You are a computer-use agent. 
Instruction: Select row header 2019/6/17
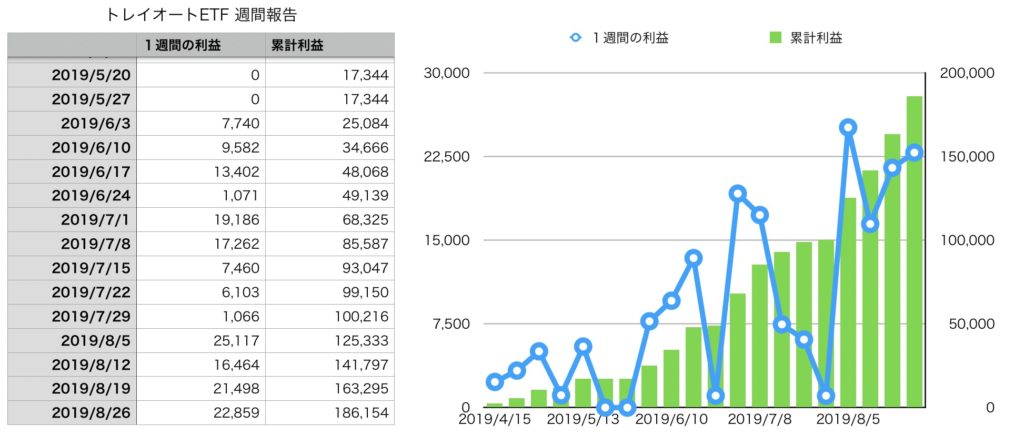[72, 172]
